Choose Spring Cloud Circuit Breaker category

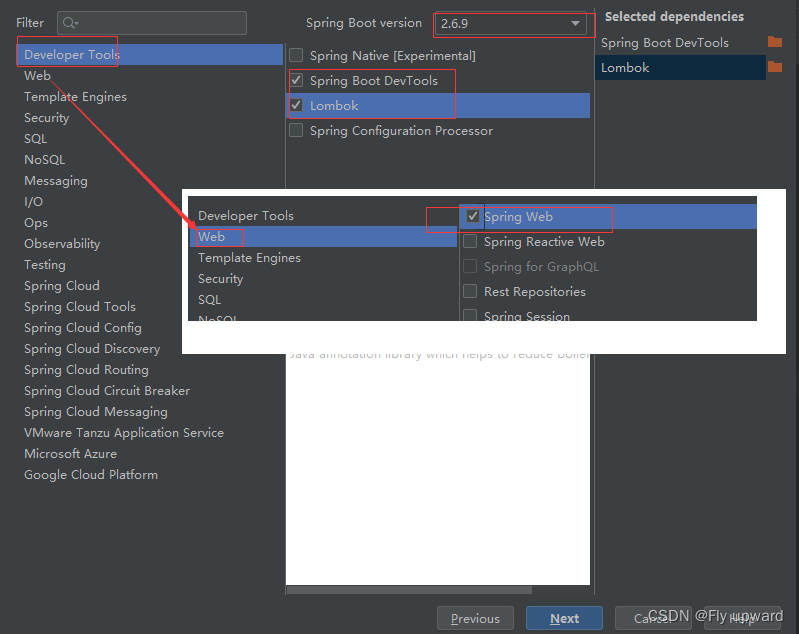(x=107, y=391)
